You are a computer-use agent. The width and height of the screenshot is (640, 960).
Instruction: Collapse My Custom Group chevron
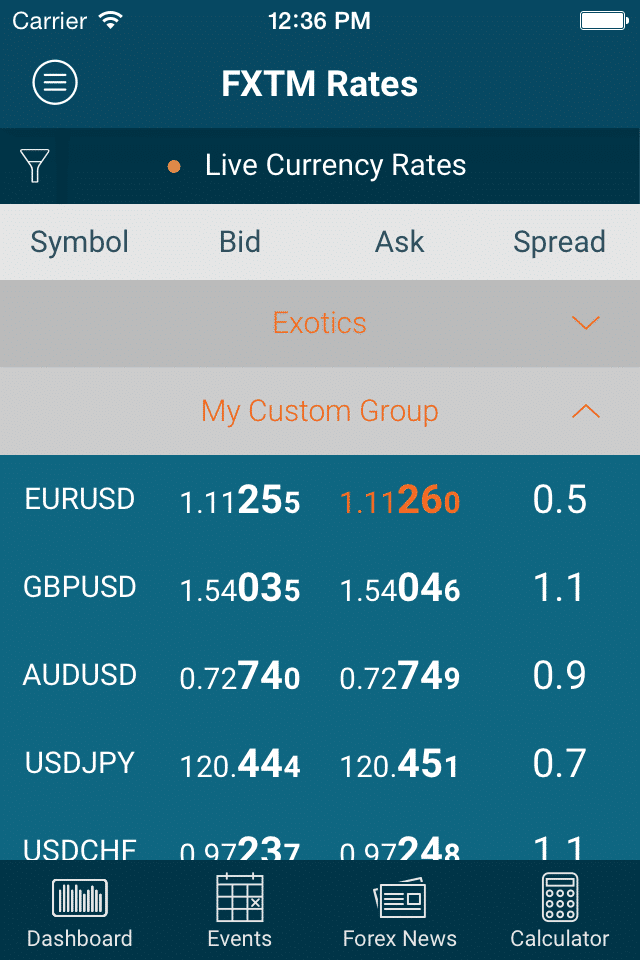pyautogui.click(x=585, y=411)
